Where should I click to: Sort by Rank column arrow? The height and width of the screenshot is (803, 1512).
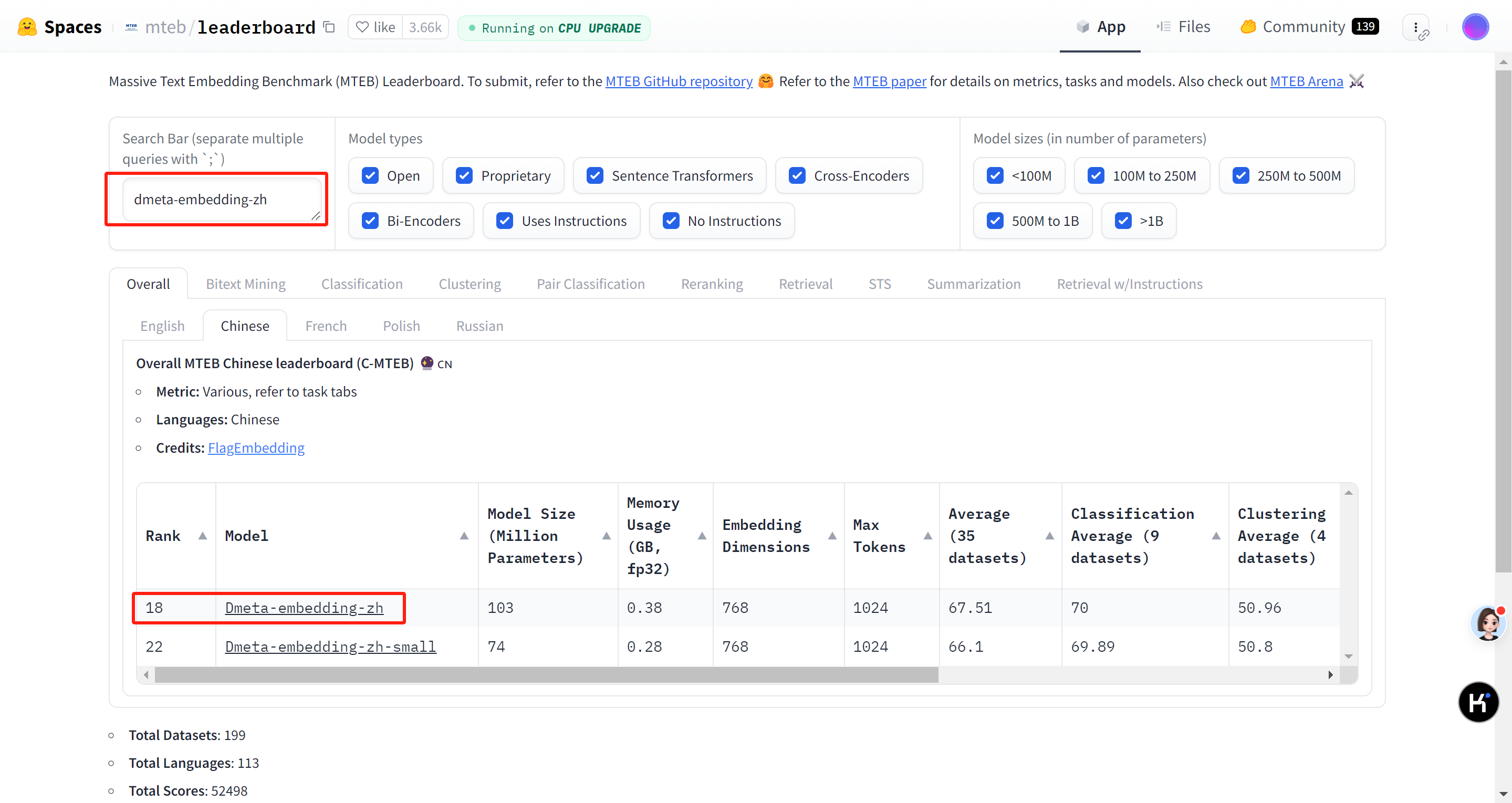tap(203, 535)
